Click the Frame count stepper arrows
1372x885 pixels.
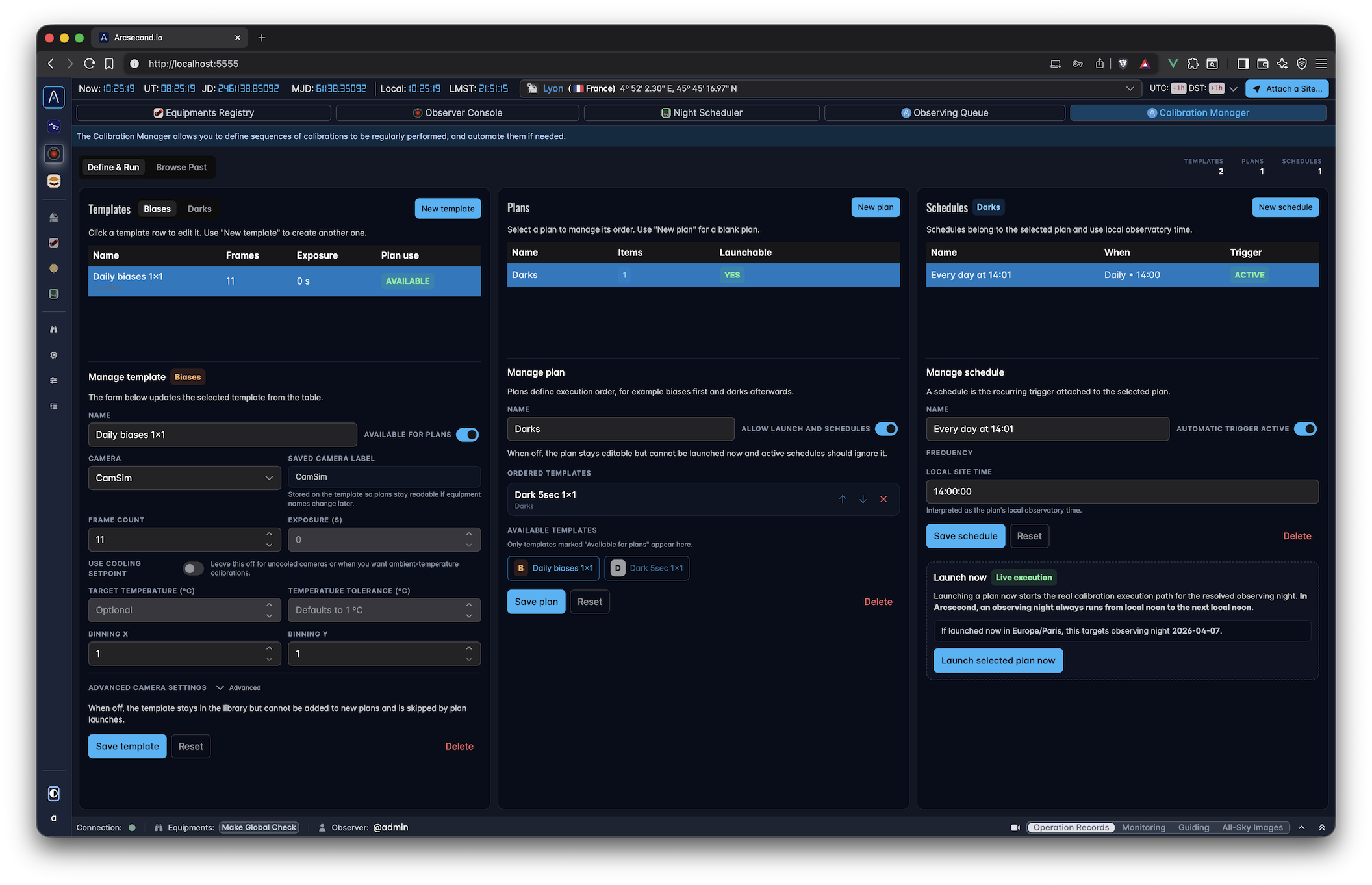tap(269, 539)
